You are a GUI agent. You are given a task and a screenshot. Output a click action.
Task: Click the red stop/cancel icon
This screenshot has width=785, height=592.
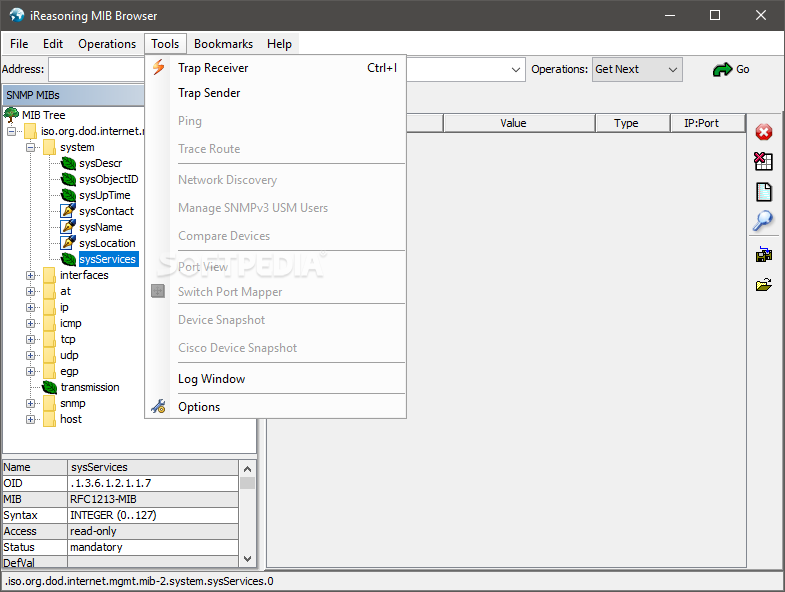click(763, 133)
